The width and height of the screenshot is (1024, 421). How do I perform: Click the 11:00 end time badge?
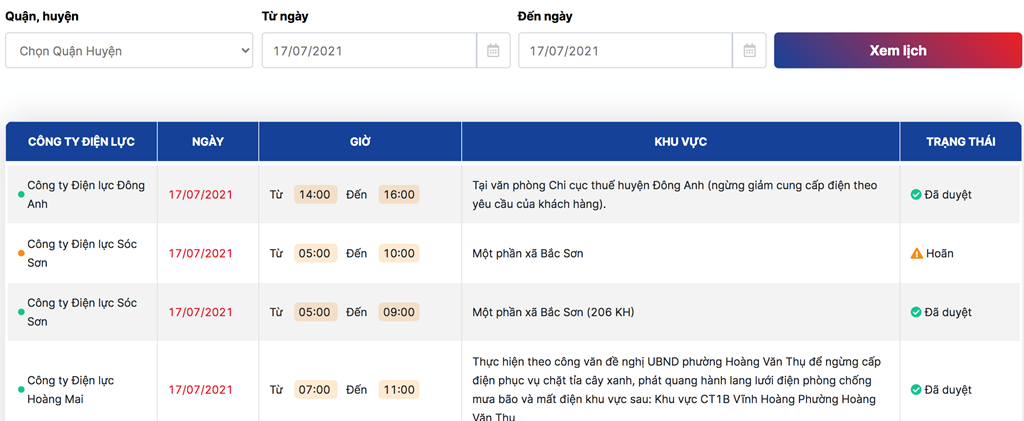(399, 390)
